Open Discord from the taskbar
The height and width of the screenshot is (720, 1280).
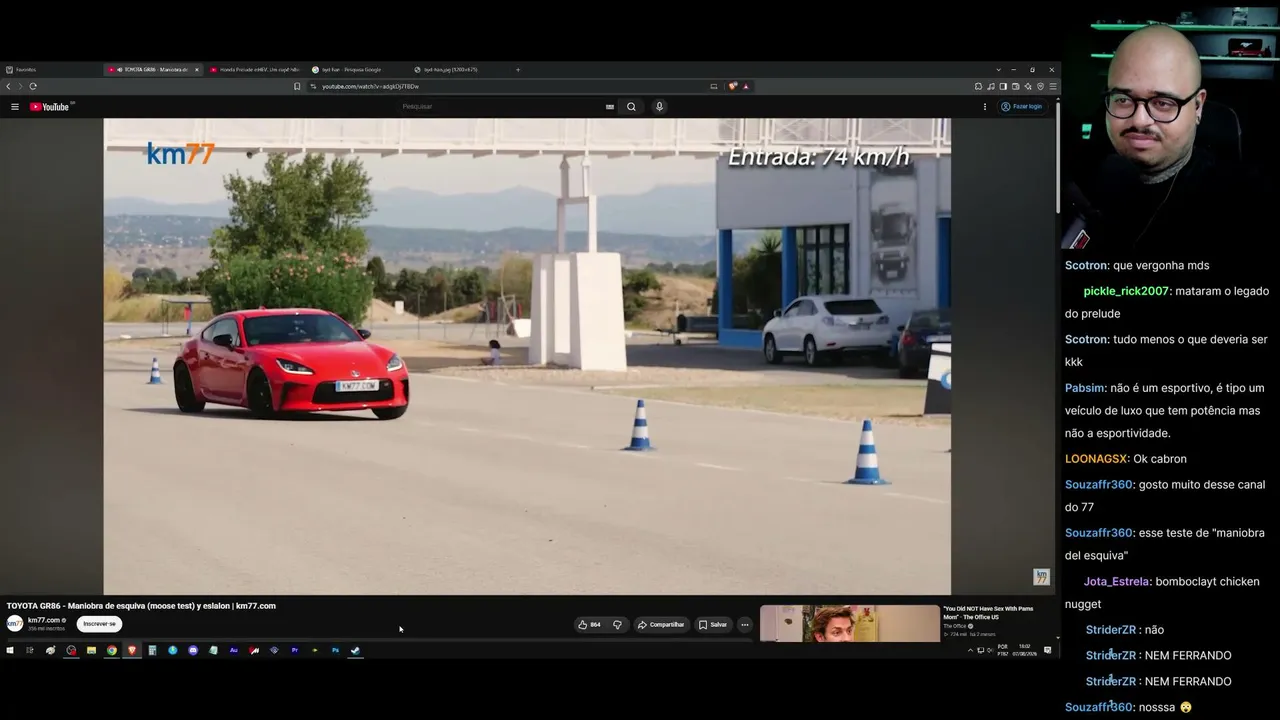pos(193,650)
